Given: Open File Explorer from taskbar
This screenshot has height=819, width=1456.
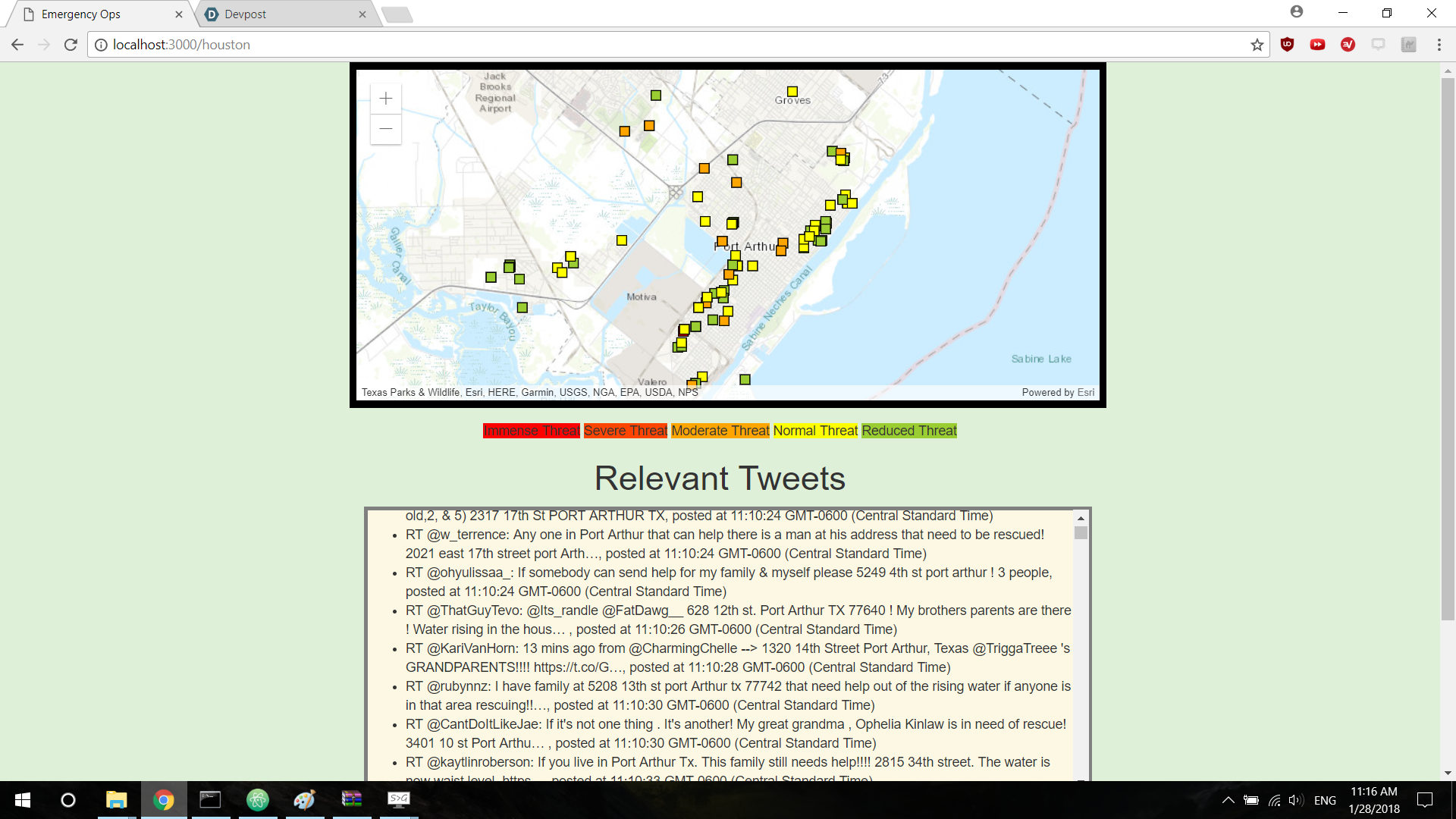Looking at the screenshot, I should click(x=116, y=800).
